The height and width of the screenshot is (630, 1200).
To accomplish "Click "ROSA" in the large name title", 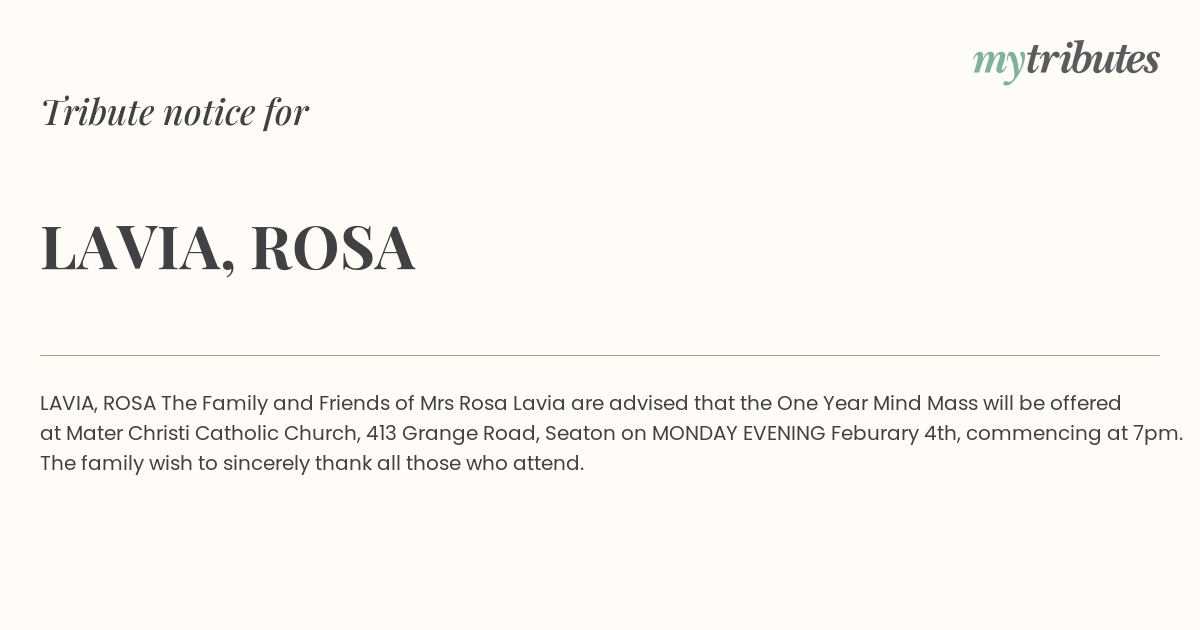I will [333, 247].
